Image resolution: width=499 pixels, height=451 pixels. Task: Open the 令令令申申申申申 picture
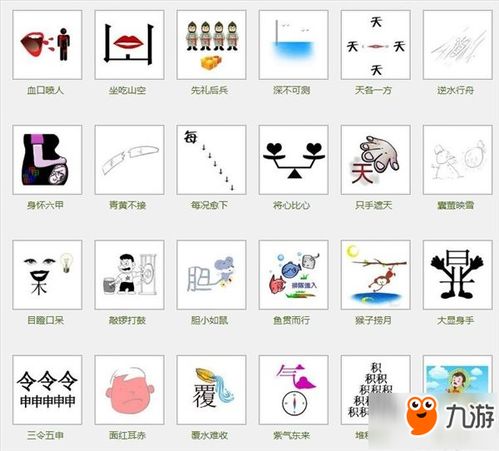[47, 390]
